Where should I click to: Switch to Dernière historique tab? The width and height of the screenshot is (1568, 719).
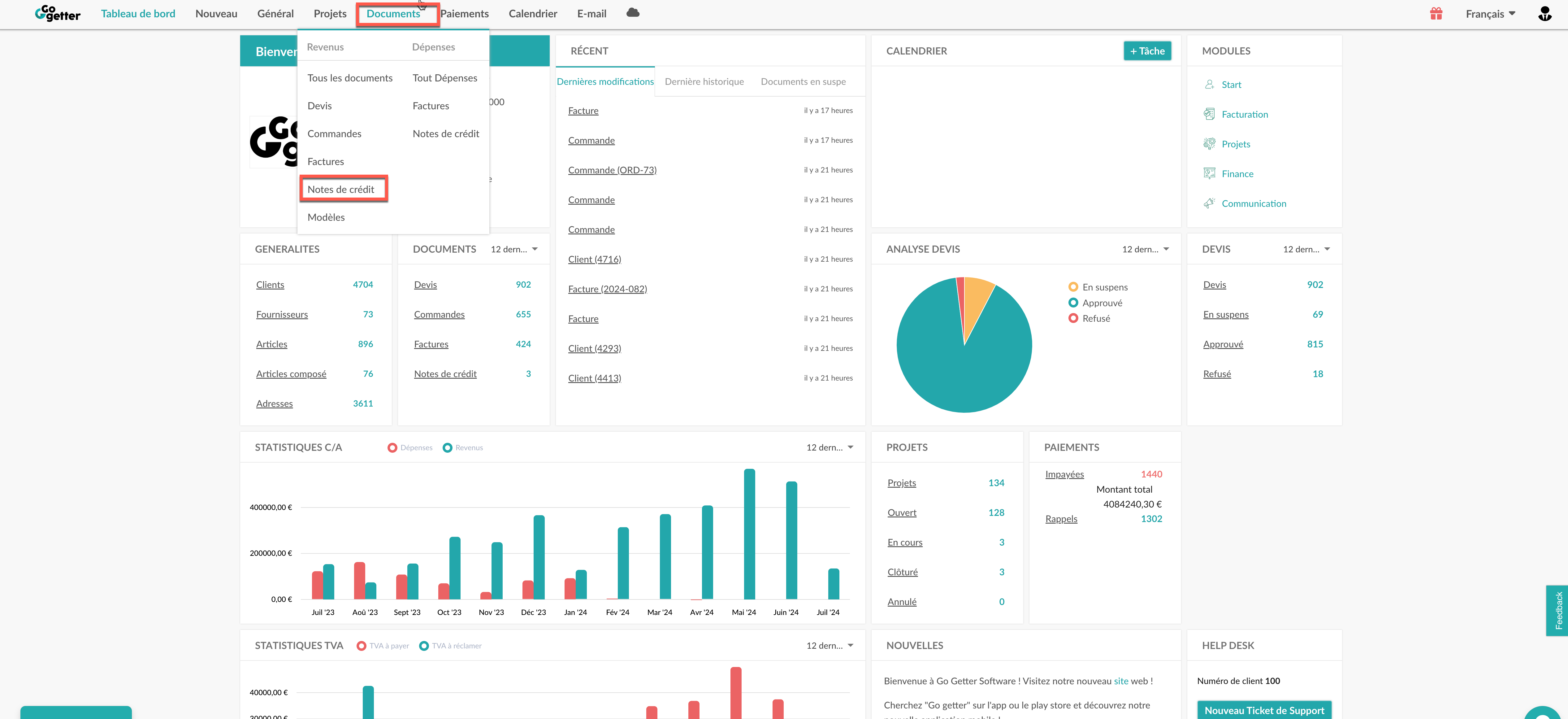click(704, 82)
